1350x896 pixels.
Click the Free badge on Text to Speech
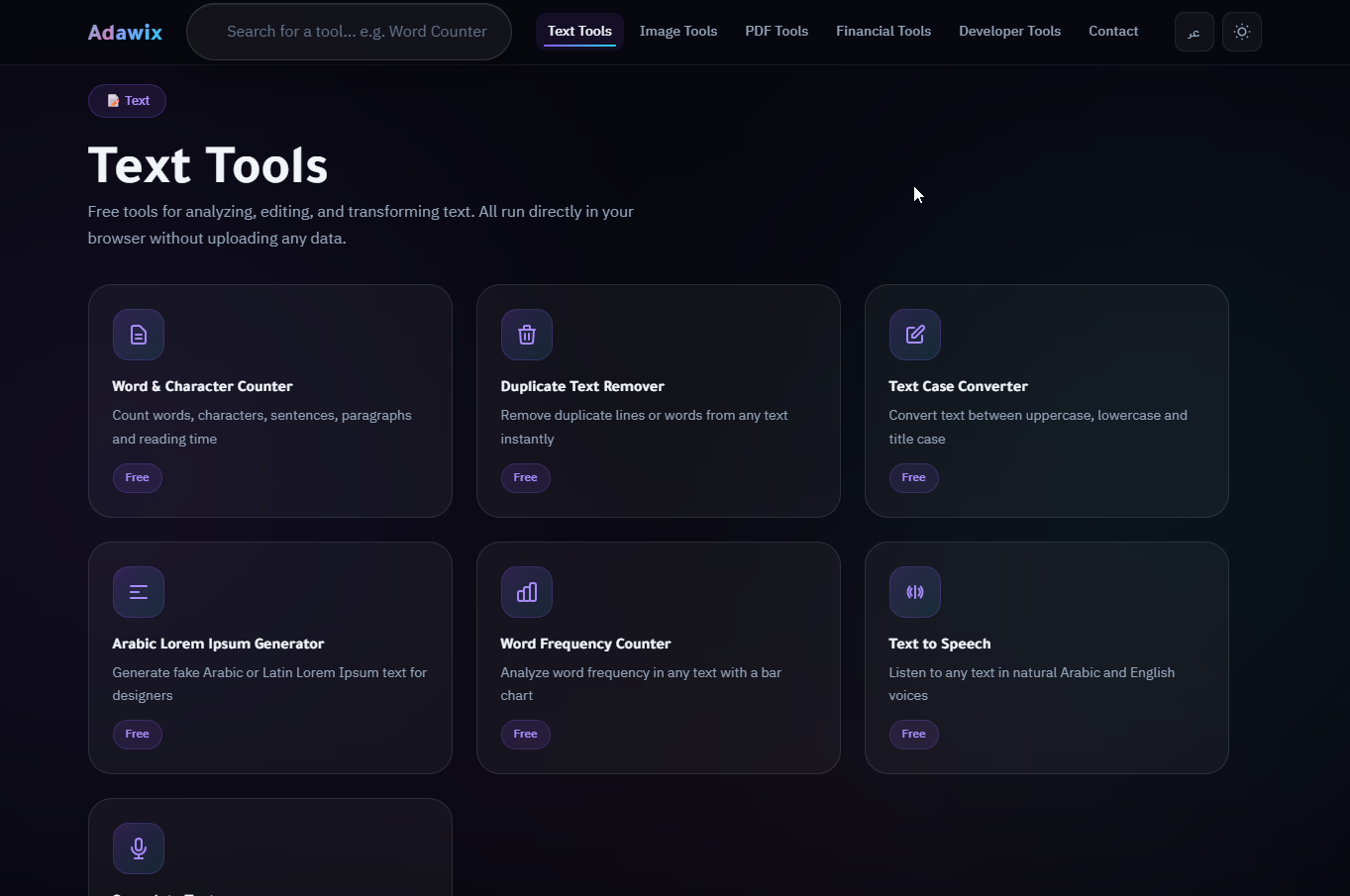(x=914, y=735)
